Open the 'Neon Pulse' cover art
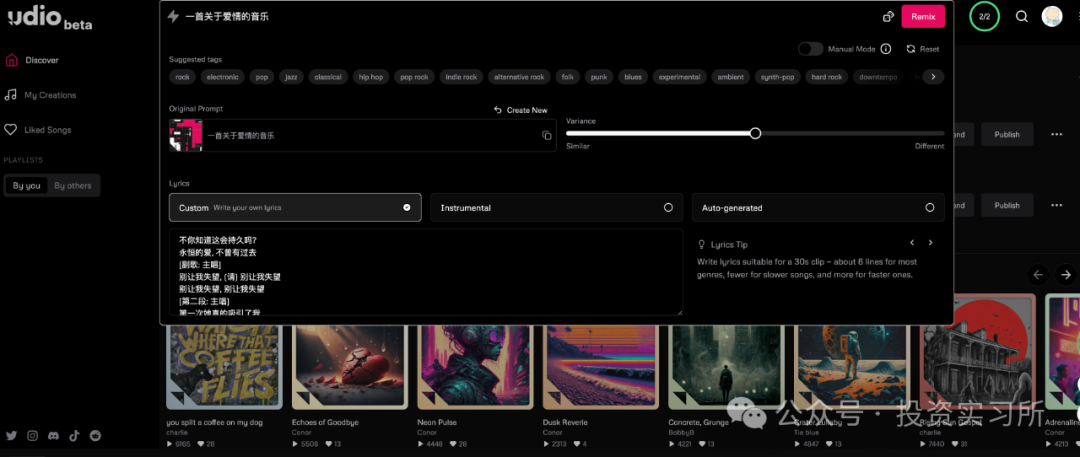Viewport: 1080px width, 457px height. [475, 365]
